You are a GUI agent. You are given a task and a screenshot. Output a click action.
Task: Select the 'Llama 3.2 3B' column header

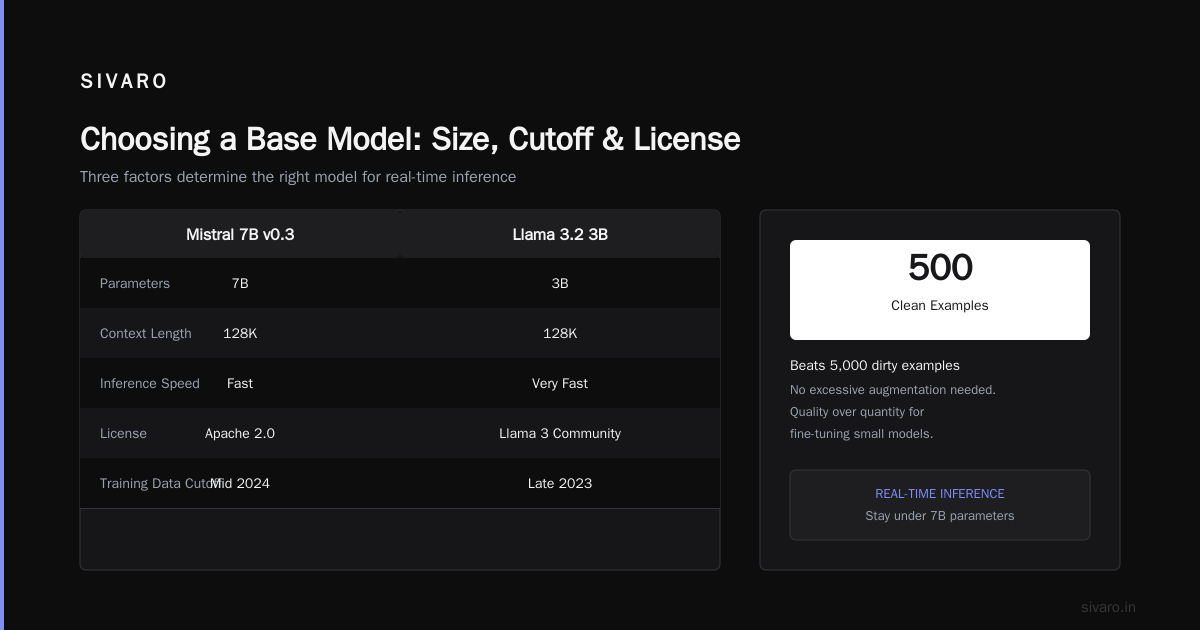(560, 234)
